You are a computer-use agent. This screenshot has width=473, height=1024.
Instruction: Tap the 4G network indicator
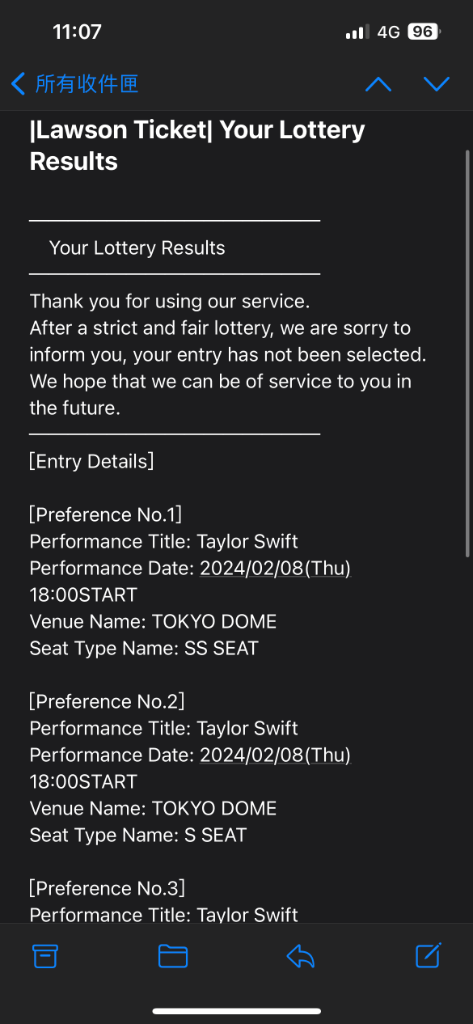388,32
